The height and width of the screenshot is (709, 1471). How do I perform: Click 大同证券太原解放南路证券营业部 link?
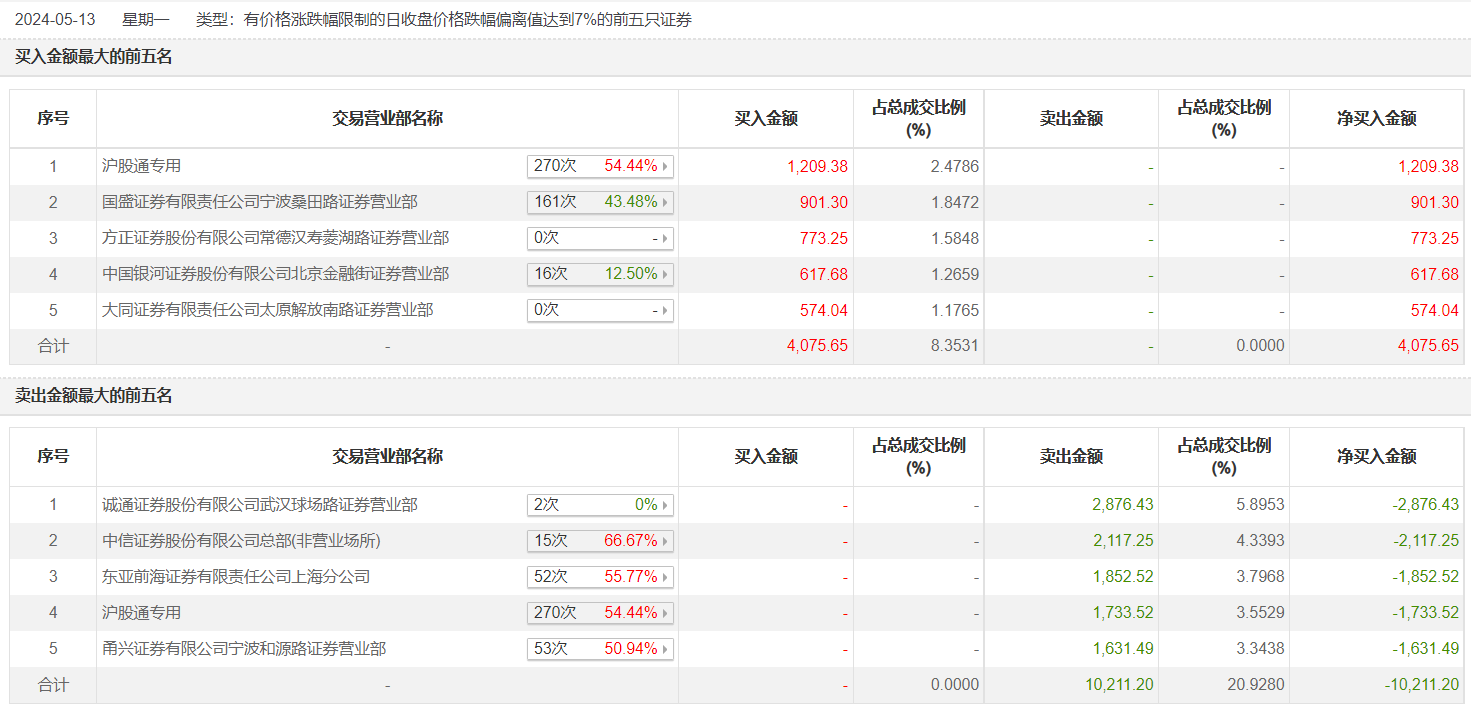268,310
